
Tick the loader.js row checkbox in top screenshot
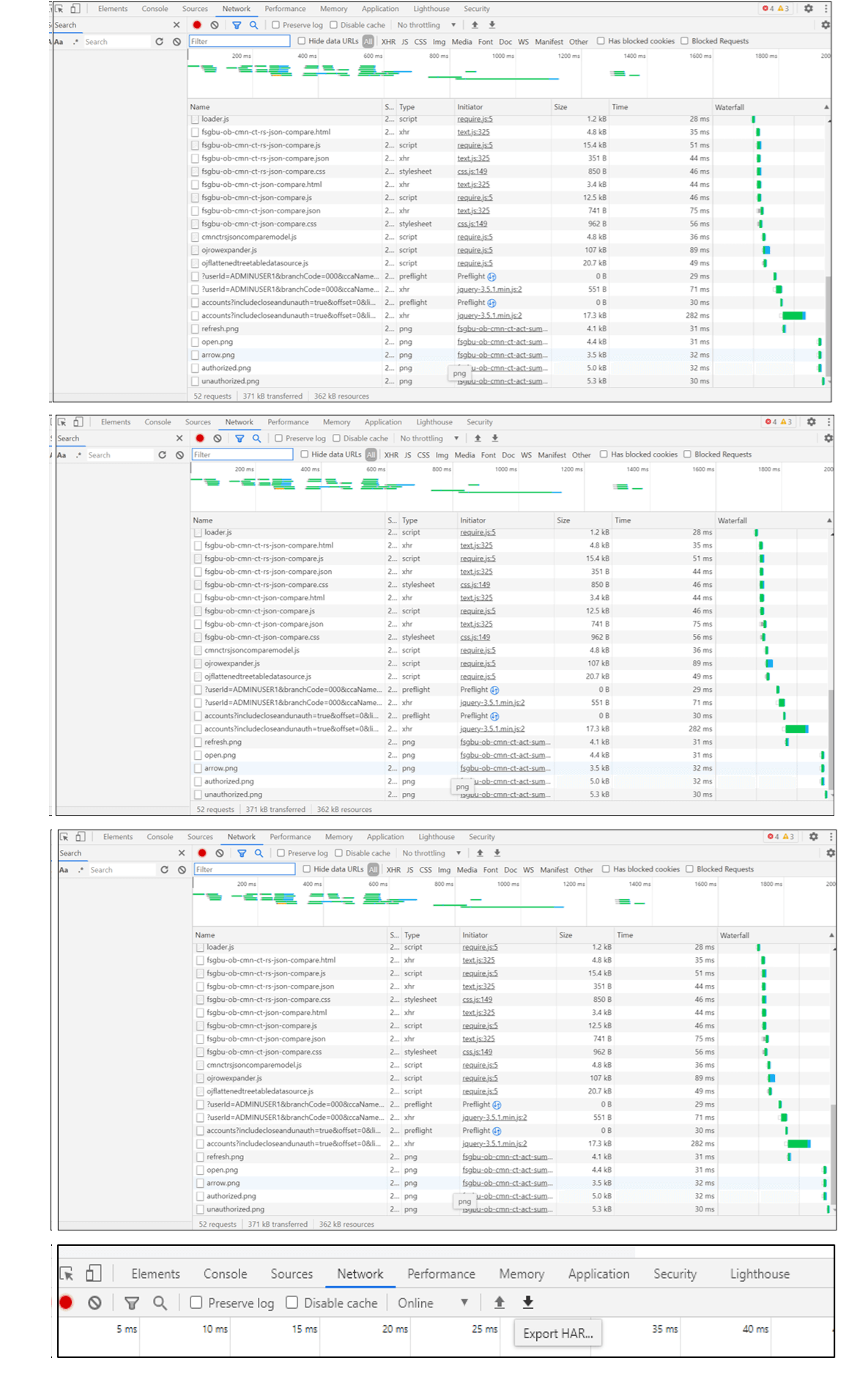195,119
